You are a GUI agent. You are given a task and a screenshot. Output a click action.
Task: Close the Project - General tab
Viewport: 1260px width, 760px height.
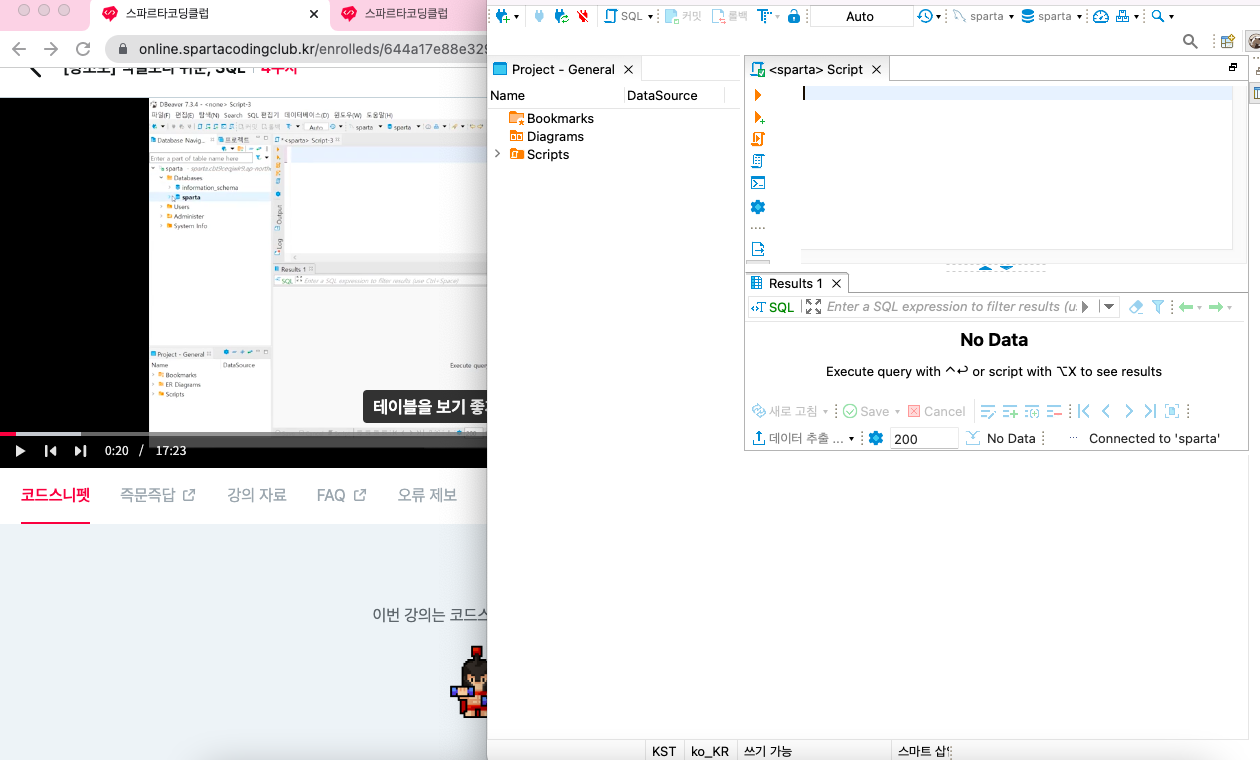(629, 69)
